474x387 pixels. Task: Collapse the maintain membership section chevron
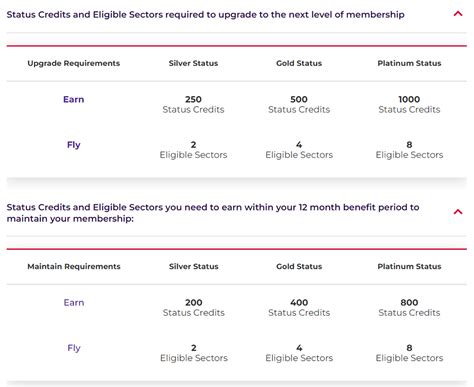pyautogui.click(x=458, y=212)
